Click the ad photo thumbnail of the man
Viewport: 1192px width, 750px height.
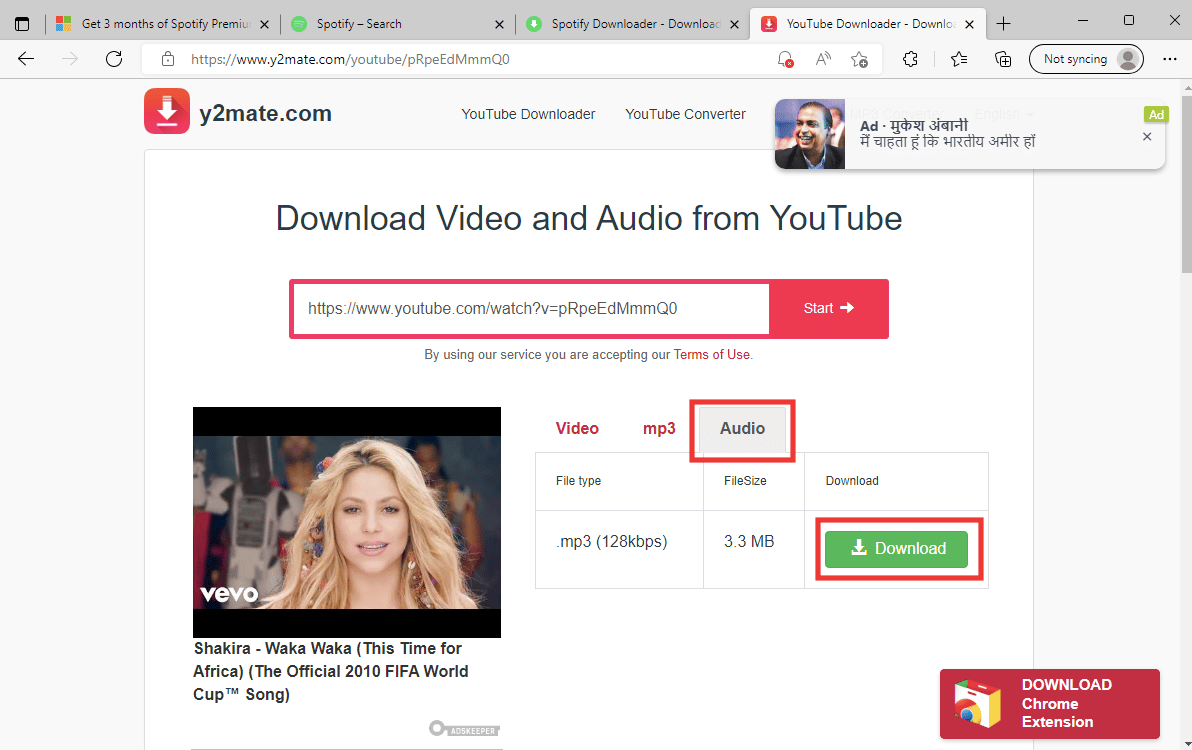(810, 134)
